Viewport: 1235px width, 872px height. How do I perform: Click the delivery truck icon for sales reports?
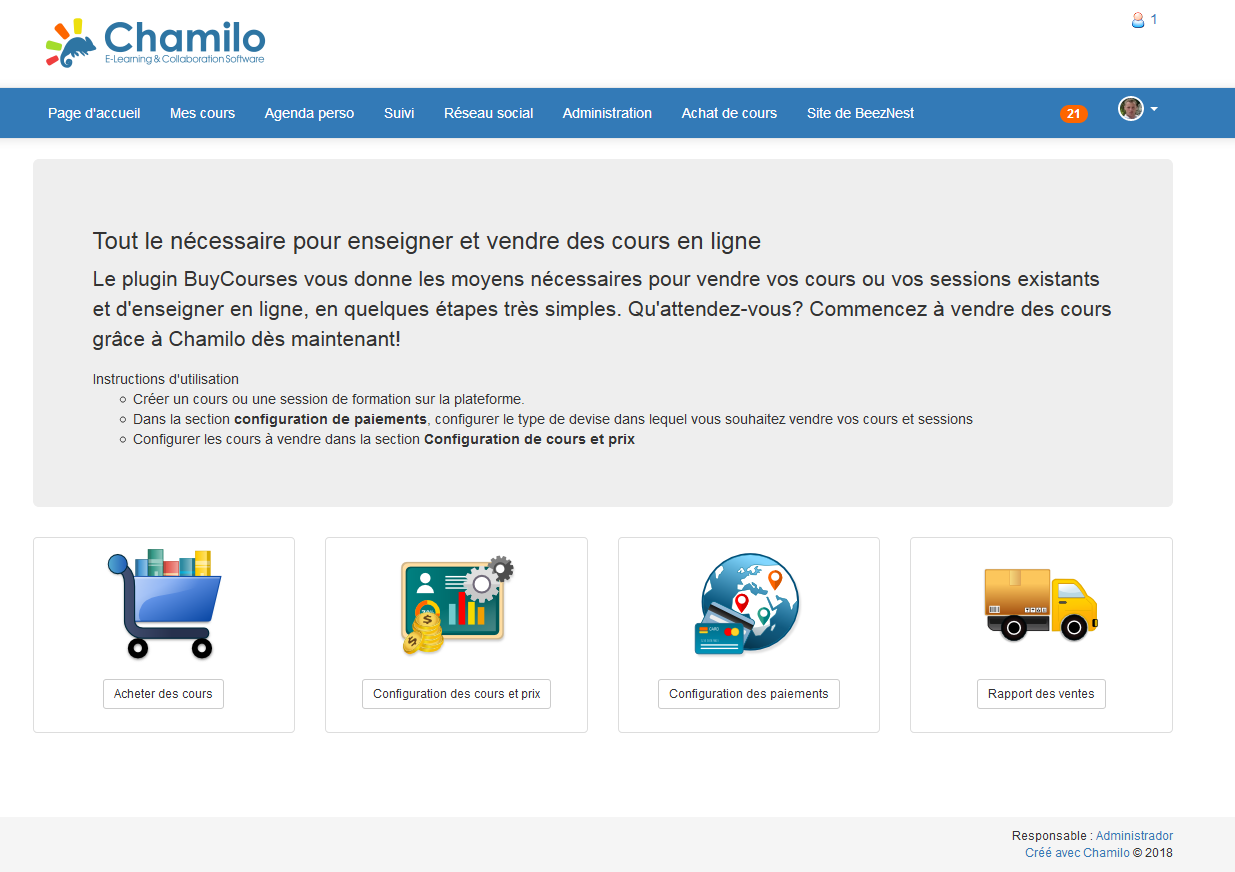pos(1041,603)
